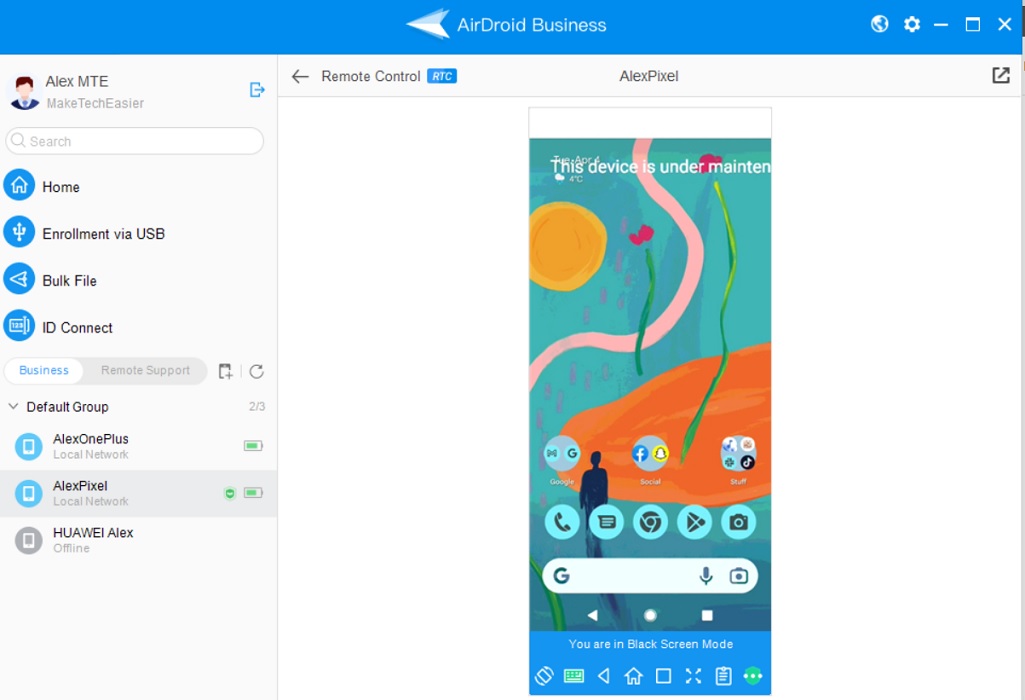Click the Alex MTE profile avatar

click(x=25, y=92)
